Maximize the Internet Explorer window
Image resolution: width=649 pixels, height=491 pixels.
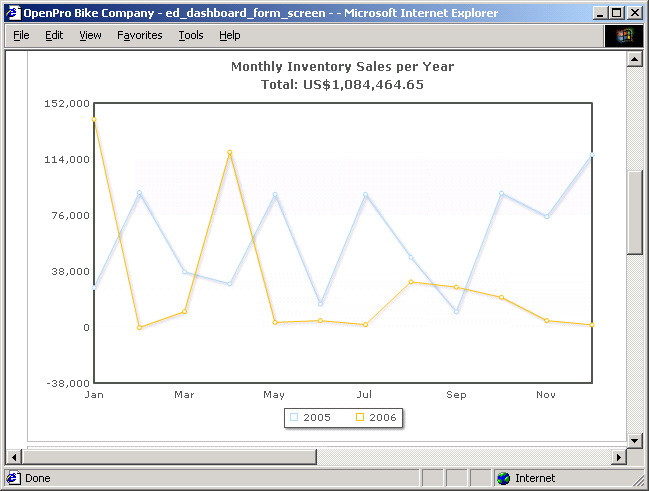pos(616,13)
